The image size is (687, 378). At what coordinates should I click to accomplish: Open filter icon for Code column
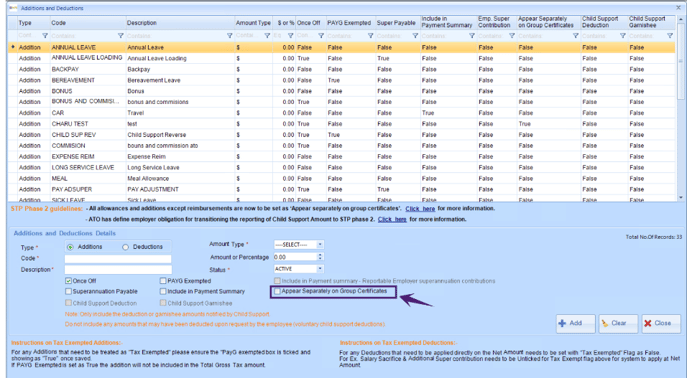(120, 35)
